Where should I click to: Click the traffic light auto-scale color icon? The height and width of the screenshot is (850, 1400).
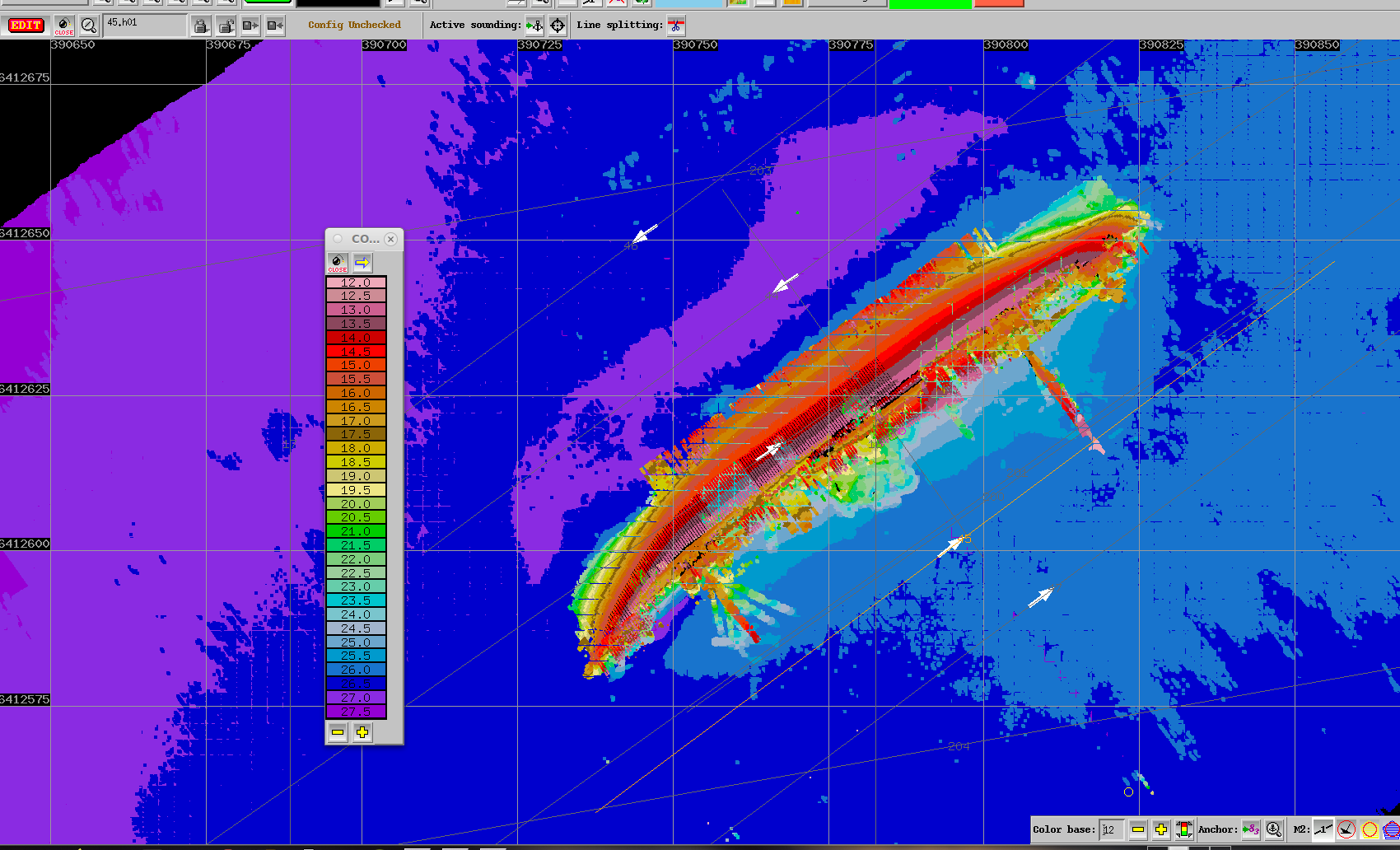tap(1184, 829)
